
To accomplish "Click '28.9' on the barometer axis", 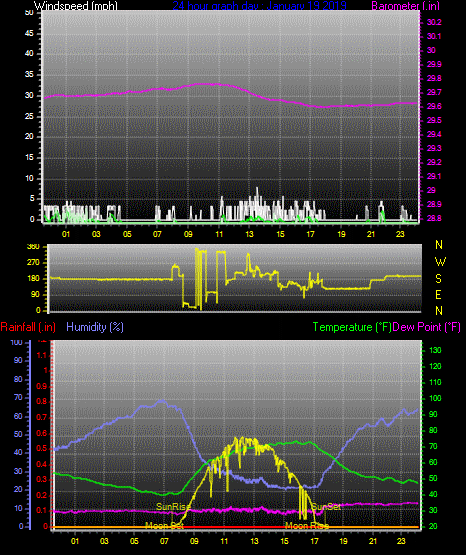I will coord(434,204).
